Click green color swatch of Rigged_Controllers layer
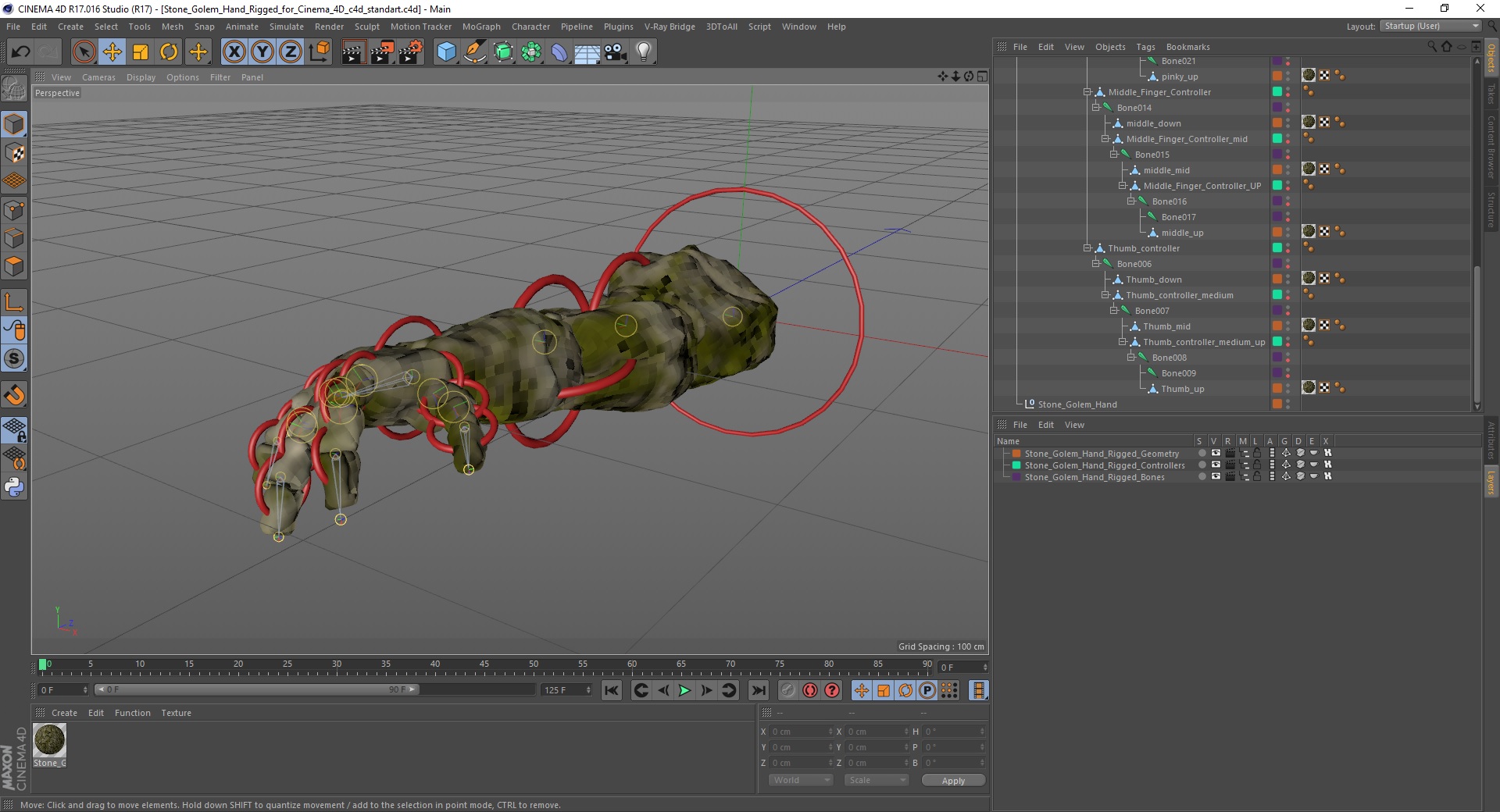 1016,465
